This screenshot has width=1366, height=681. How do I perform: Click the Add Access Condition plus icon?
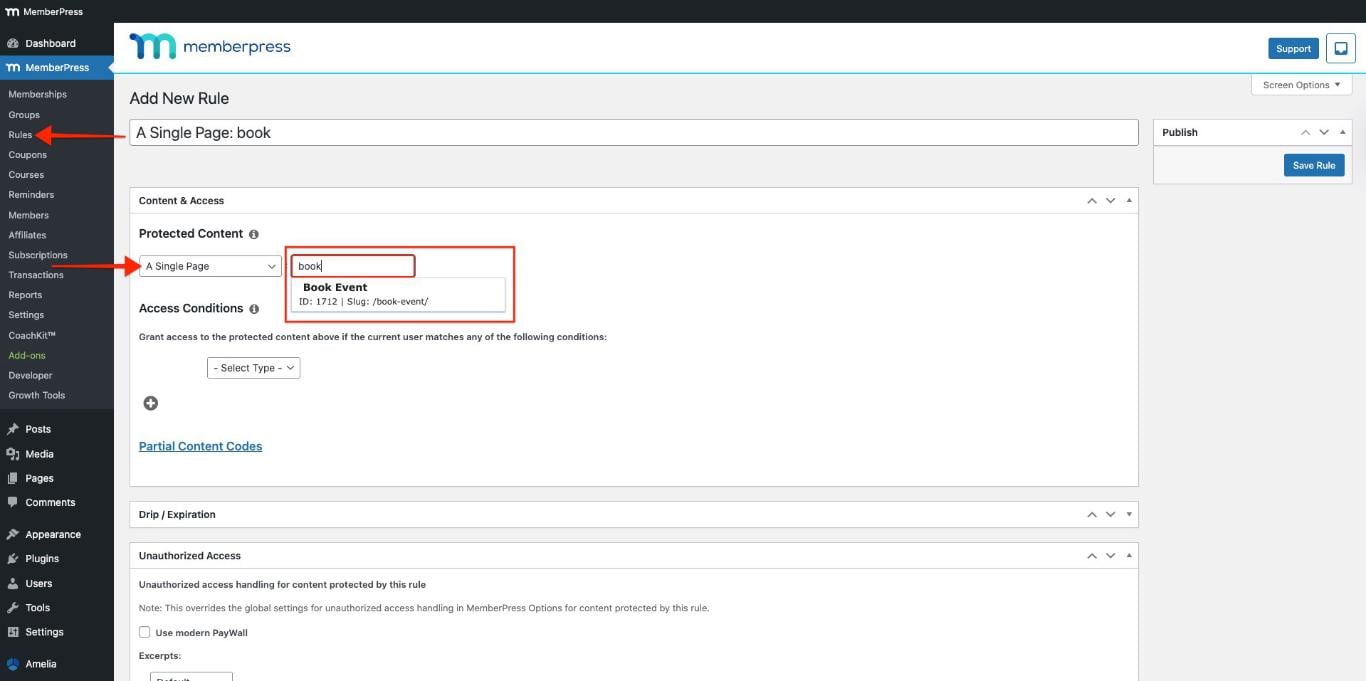tap(150, 403)
